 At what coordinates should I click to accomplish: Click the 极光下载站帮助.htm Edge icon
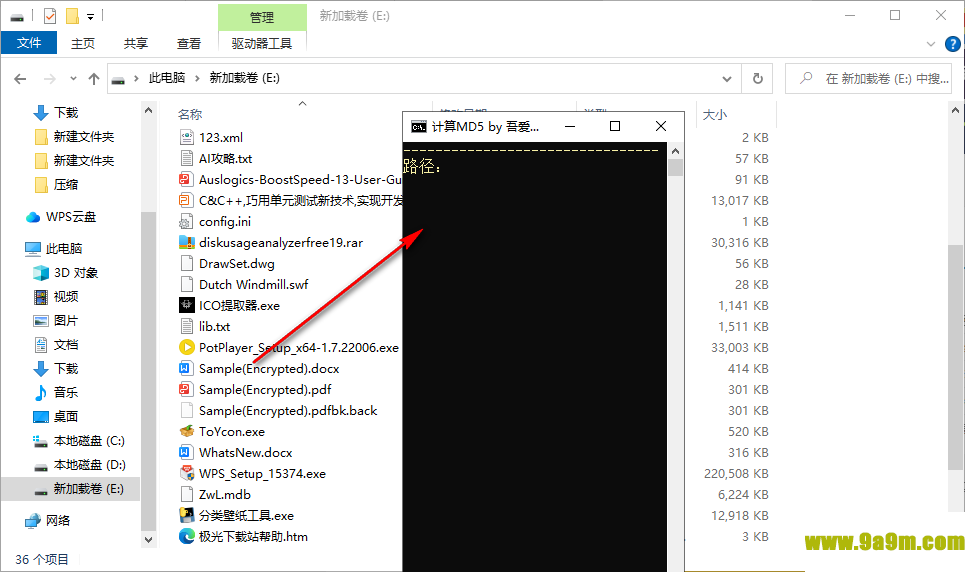click(186, 536)
